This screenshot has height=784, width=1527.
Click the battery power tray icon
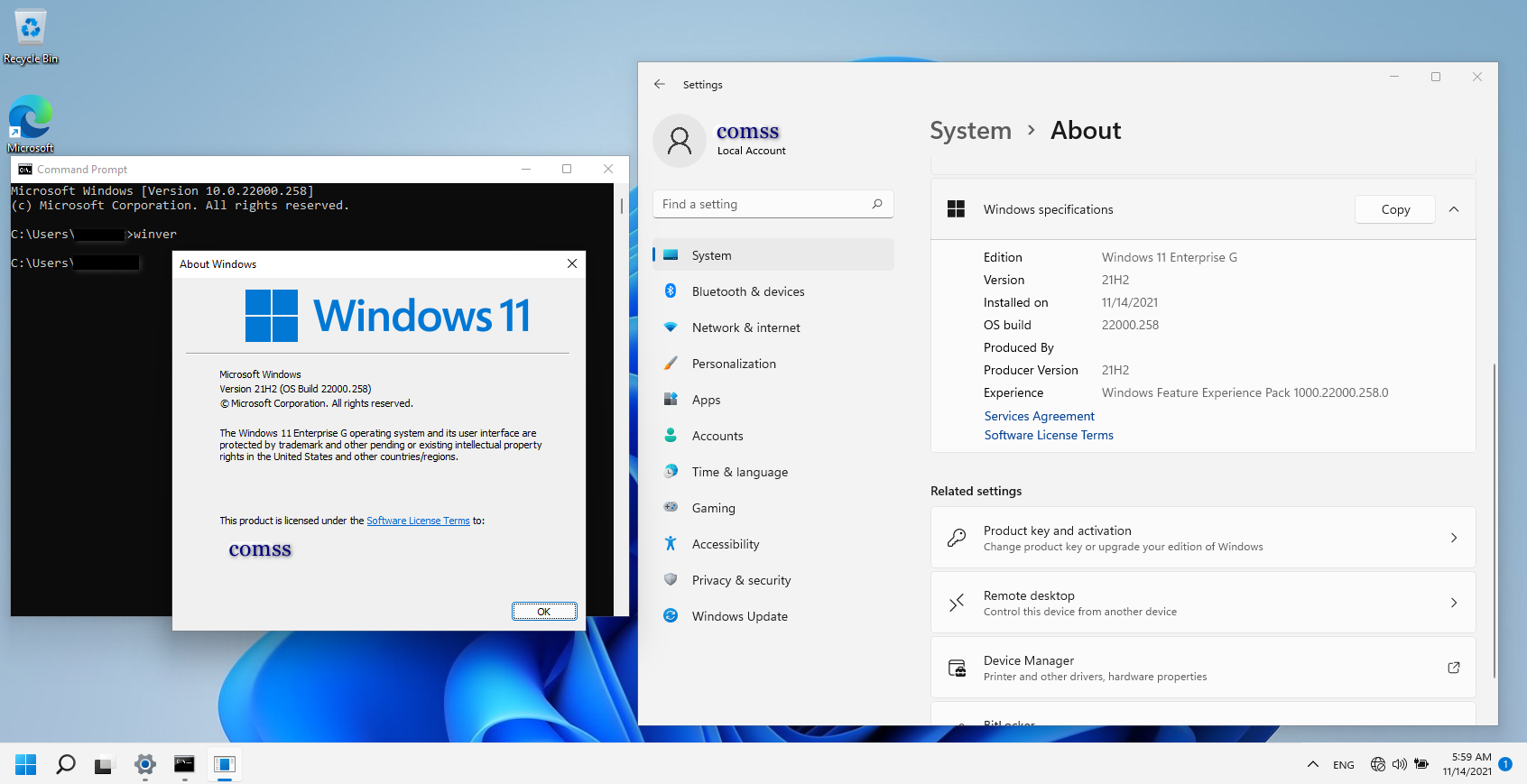point(1421,764)
